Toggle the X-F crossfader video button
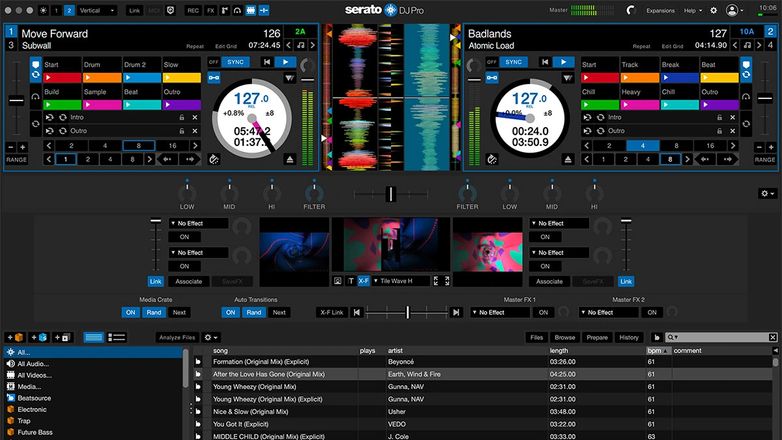This screenshot has width=782, height=440. 364,281
